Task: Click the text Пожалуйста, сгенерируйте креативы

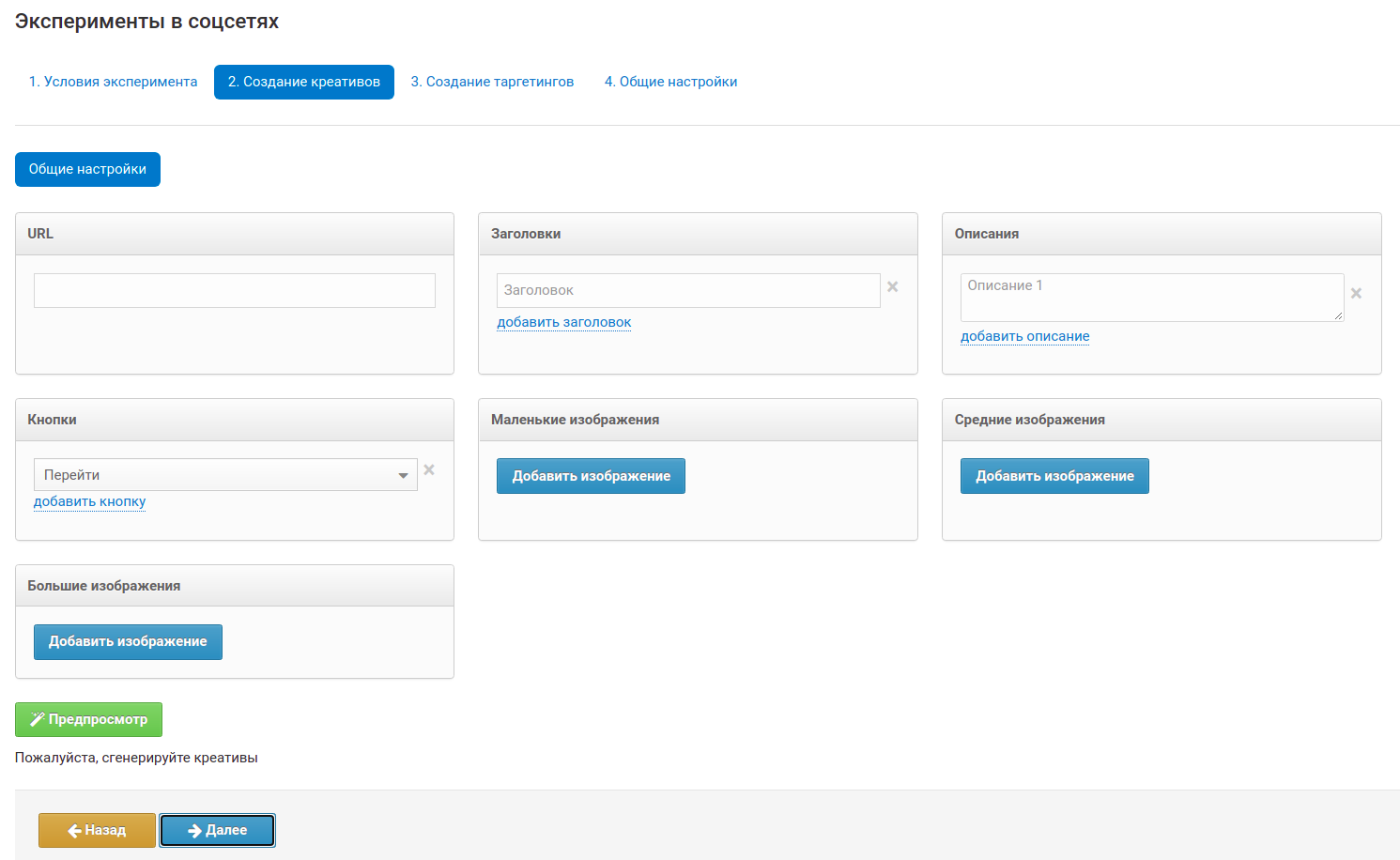Action: click(x=136, y=758)
